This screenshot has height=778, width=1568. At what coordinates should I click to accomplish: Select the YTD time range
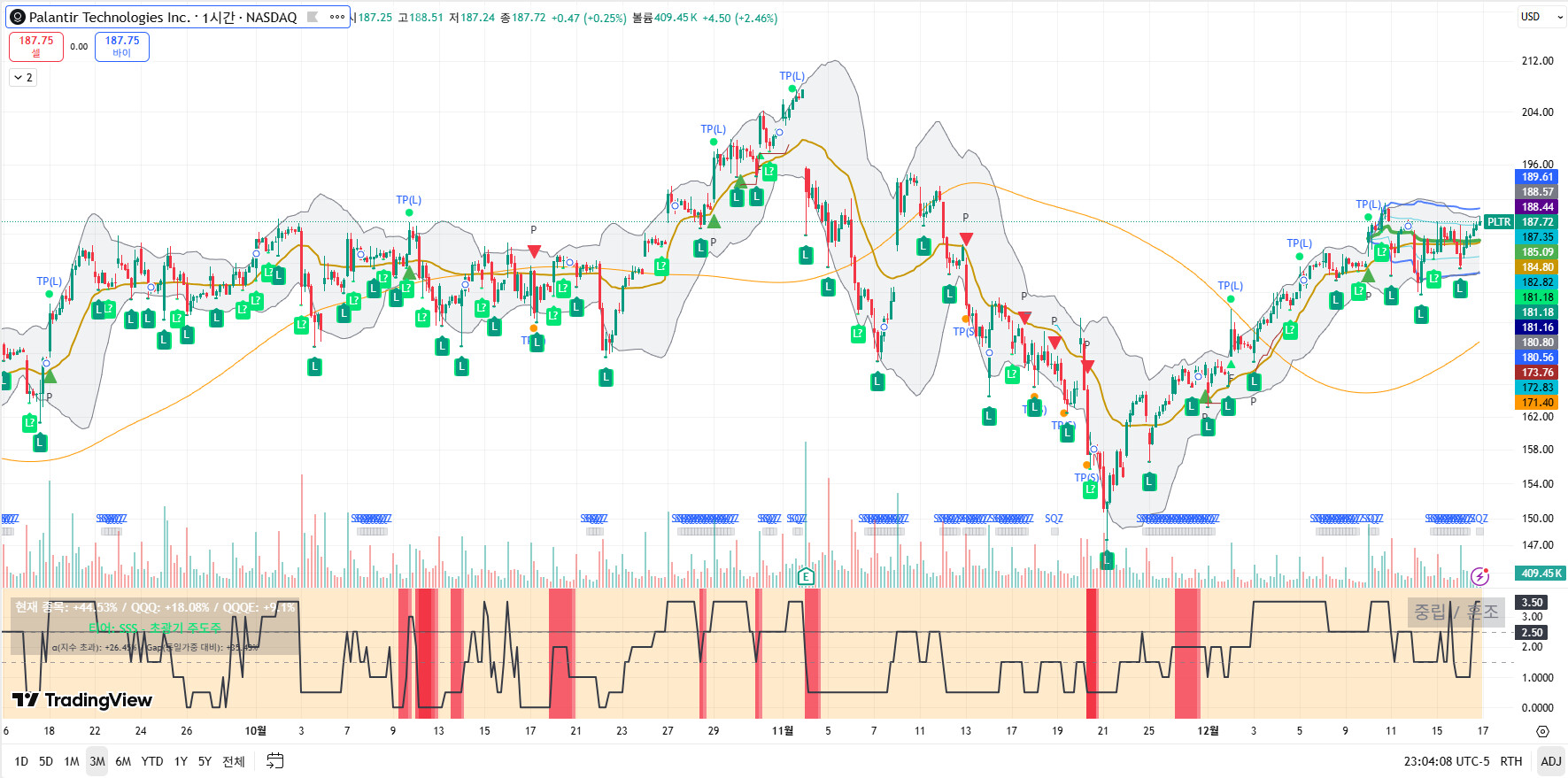pos(152,761)
